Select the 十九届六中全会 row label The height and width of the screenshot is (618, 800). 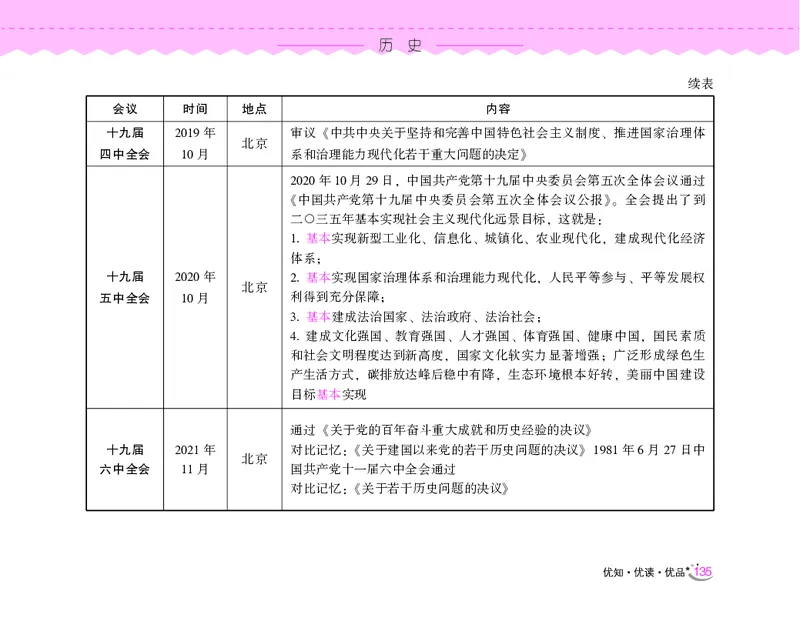(x=124, y=463)
